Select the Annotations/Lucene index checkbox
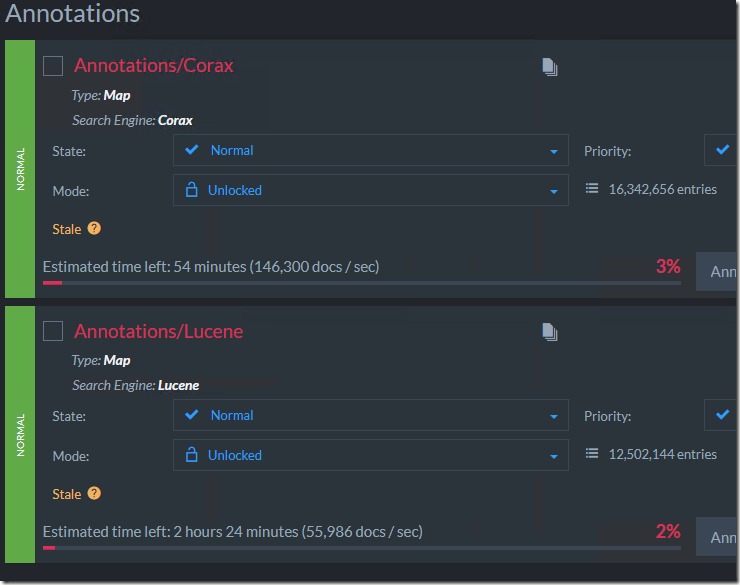 tap(53, 331)
